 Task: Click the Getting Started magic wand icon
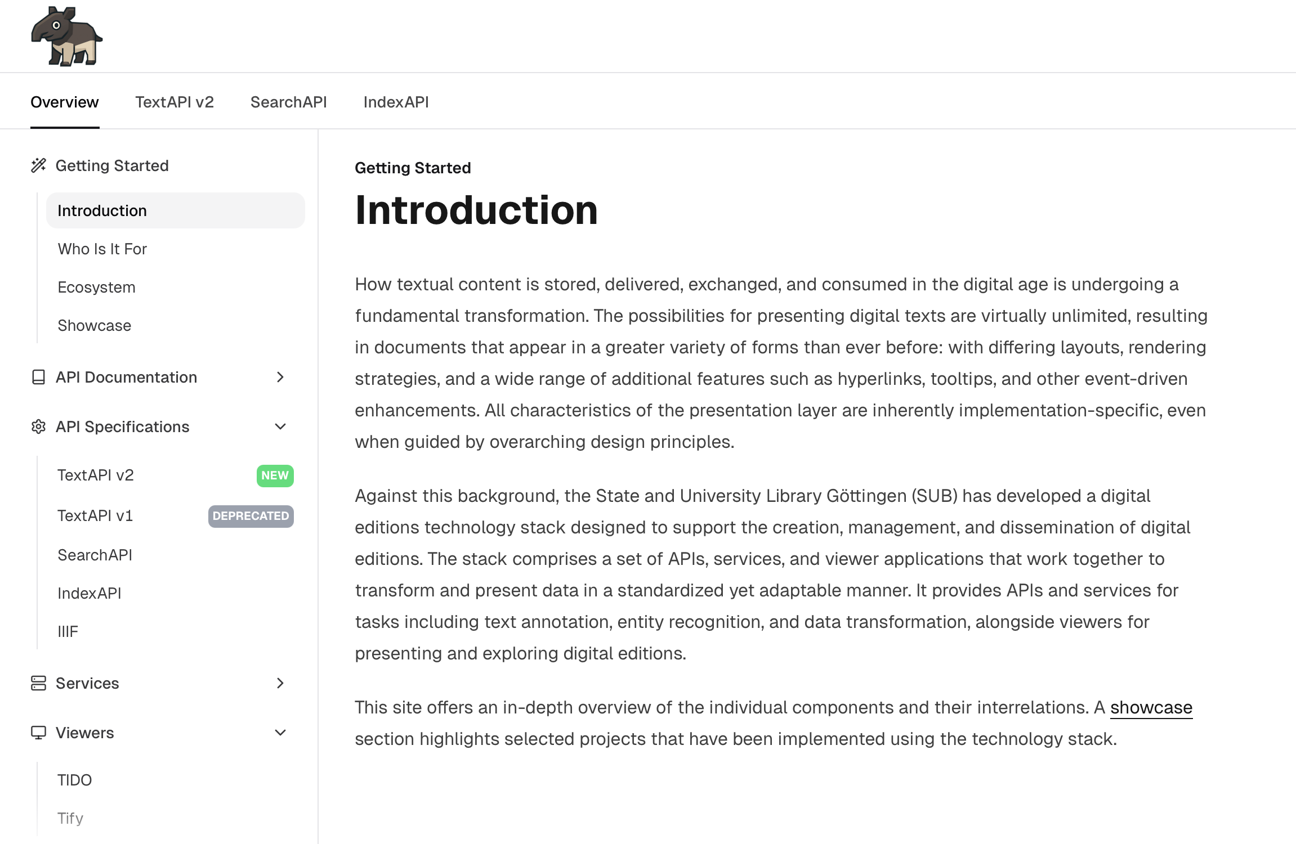(39, 166)
